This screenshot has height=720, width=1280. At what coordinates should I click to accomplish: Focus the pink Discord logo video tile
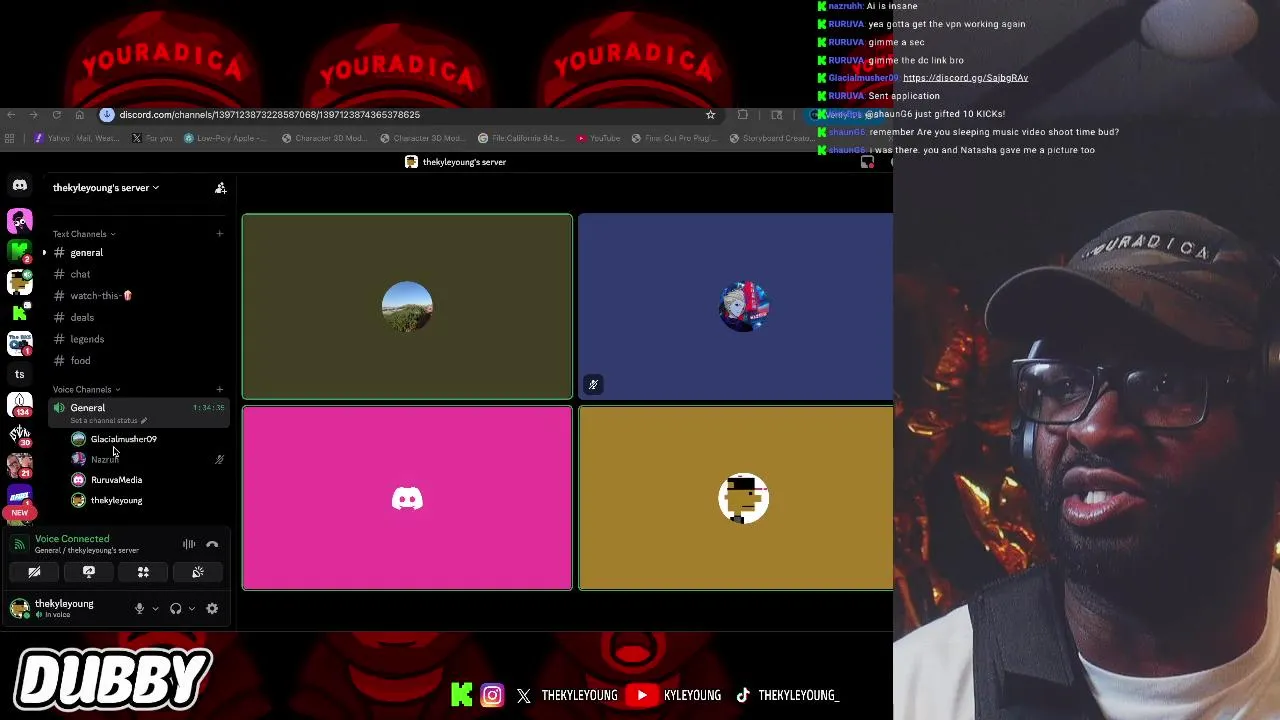click(x=407, y=498)
